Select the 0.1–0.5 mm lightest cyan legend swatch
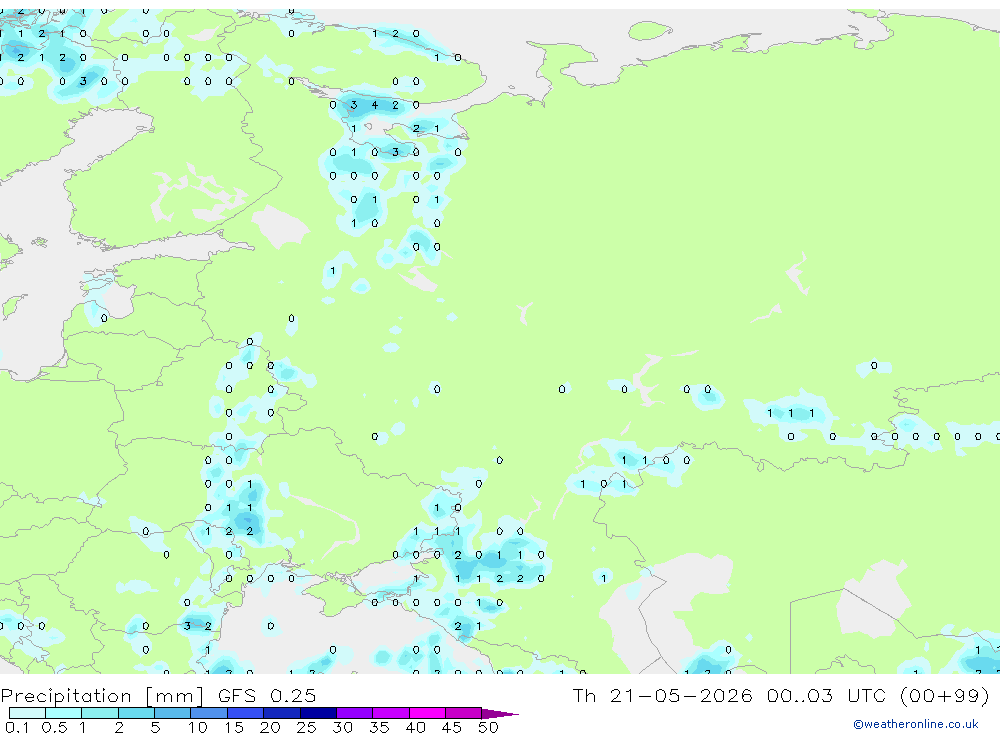 [x=27, y=713]
